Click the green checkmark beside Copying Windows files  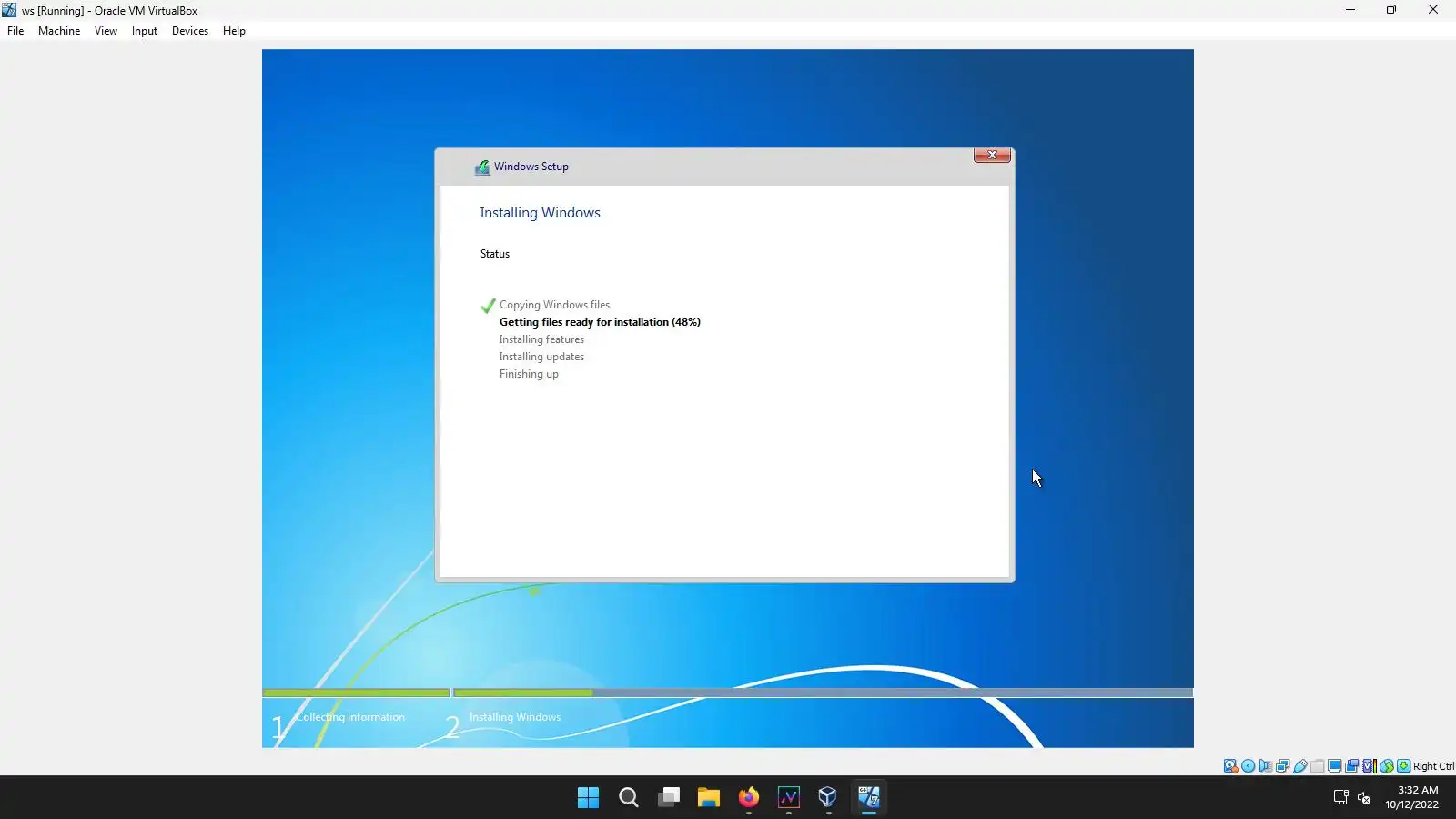pyautogui.click(x=488, y=306)
